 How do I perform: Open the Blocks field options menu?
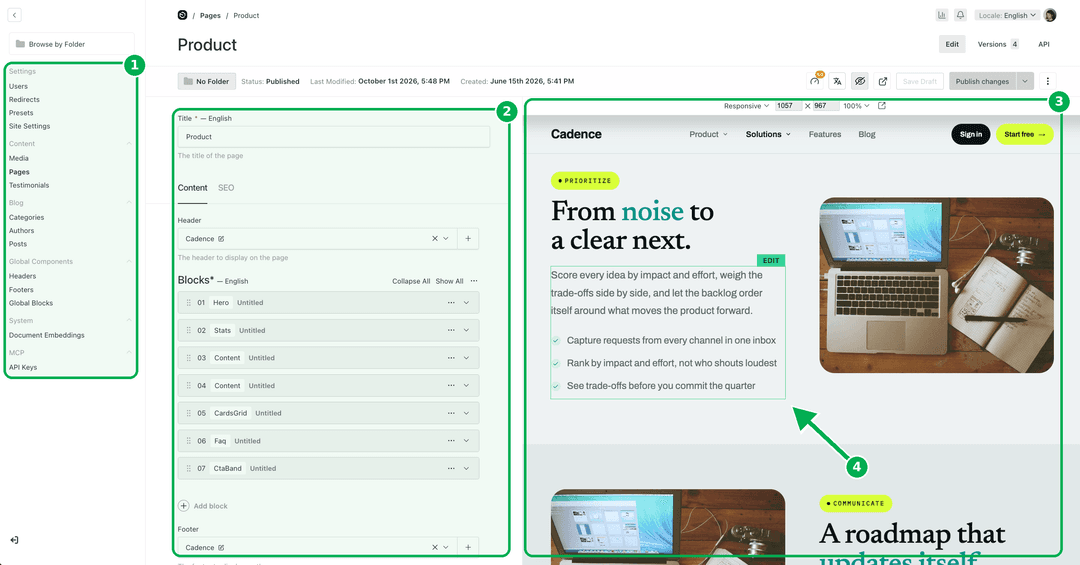(474, 281)
